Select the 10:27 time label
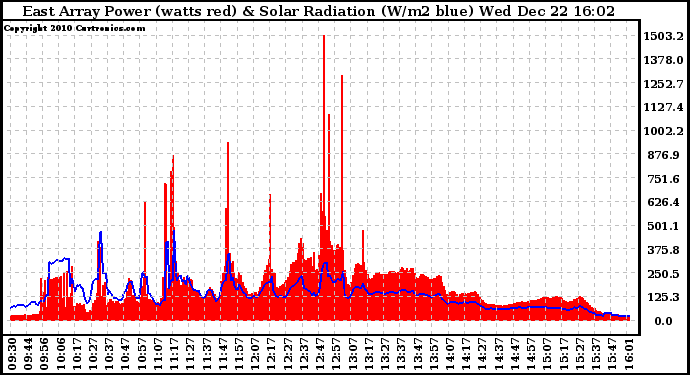The image size is (690, 375). click(x=93, y=354)
